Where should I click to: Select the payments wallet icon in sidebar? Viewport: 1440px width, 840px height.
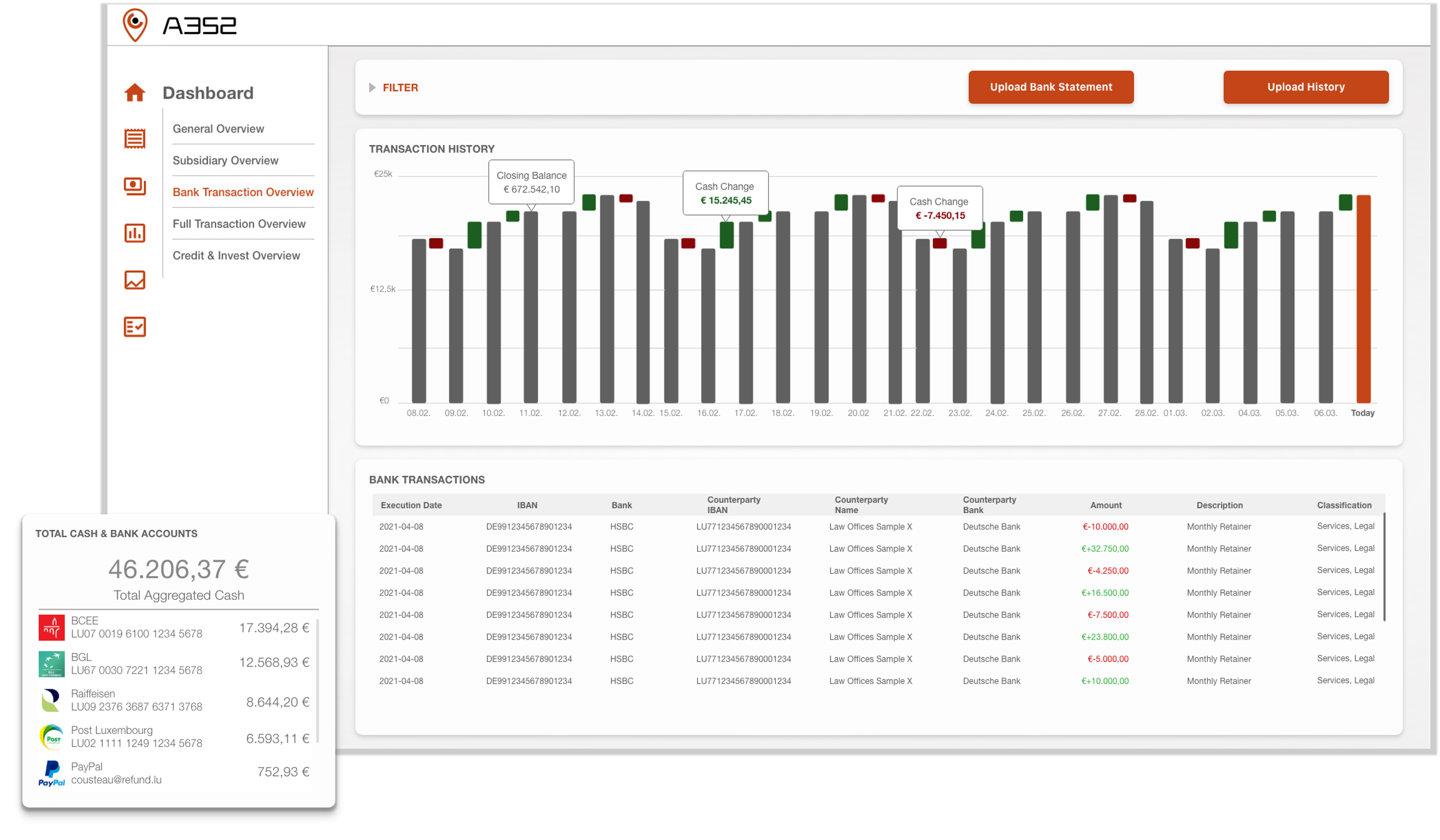coord(135,186)
